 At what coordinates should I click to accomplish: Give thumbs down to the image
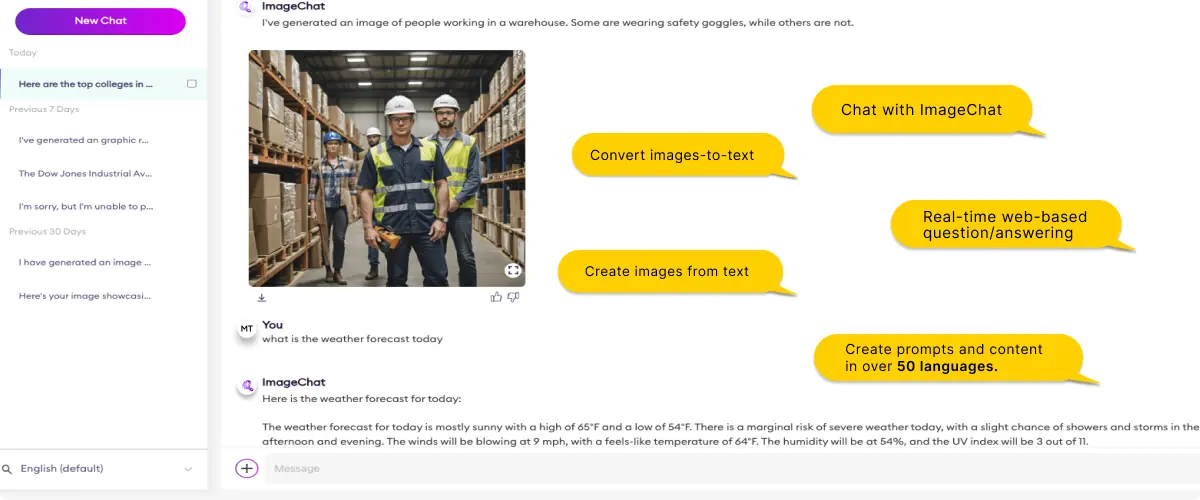pos(513,297)
